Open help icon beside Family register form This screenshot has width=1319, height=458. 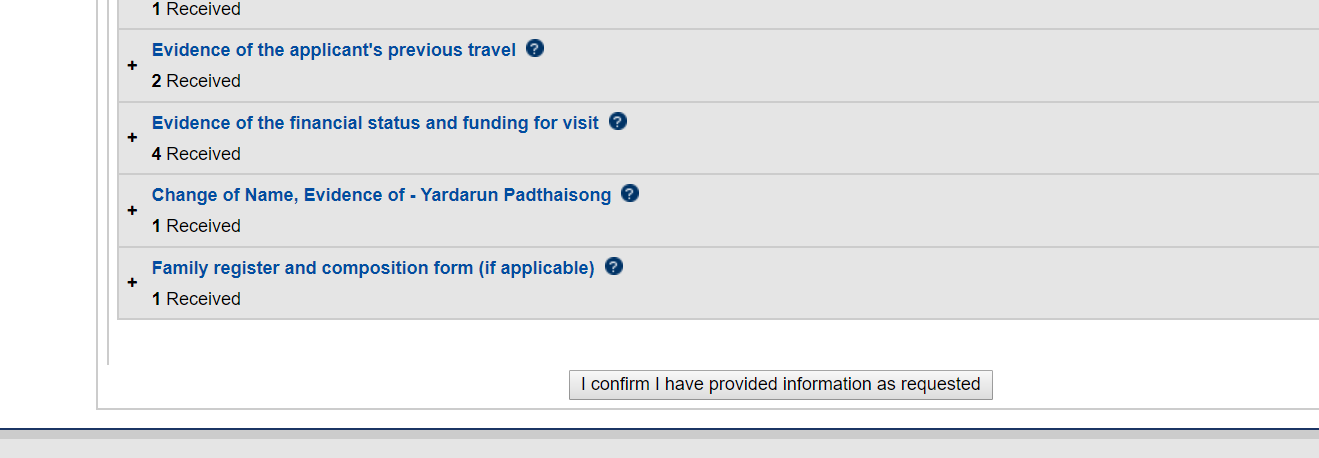(614, 266)
